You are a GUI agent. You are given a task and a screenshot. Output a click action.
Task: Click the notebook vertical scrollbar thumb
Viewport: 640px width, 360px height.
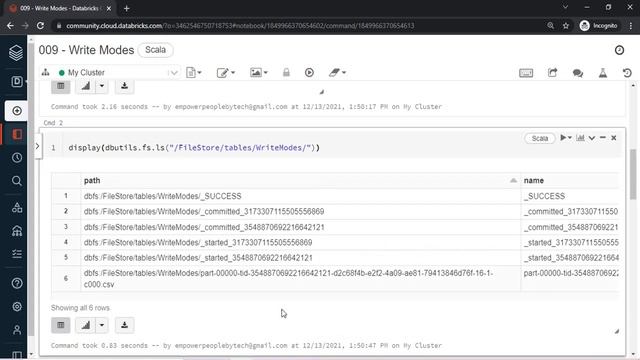[x=633, y=174]
